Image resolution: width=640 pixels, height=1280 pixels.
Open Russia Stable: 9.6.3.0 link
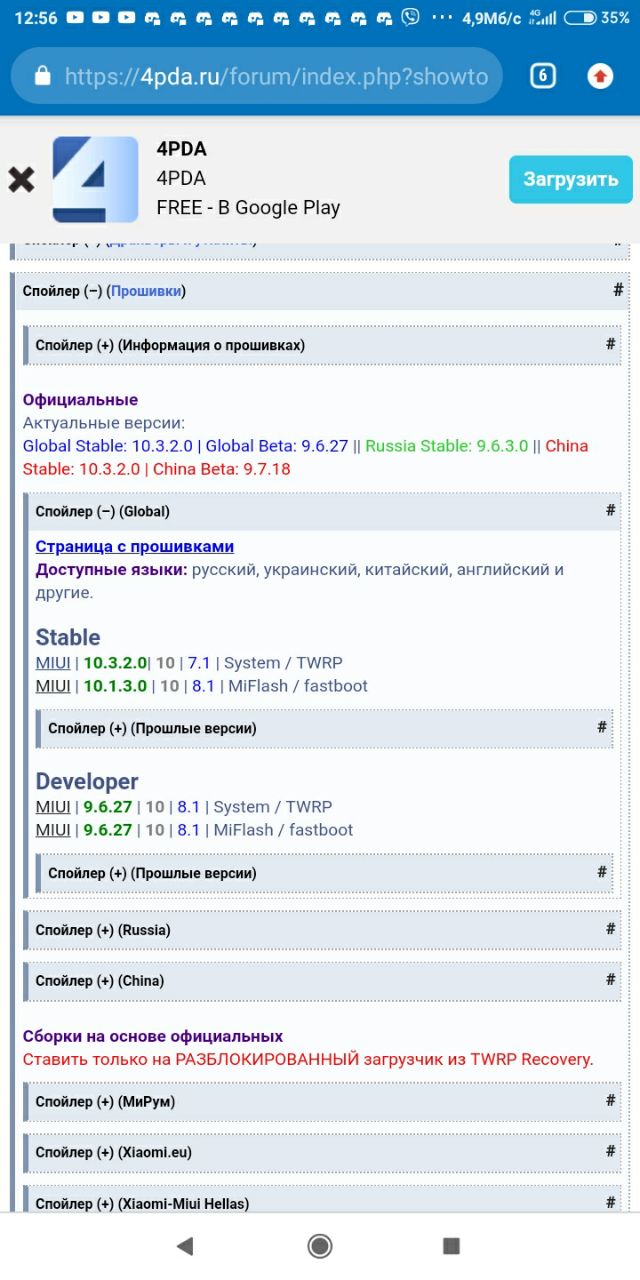click(x=446, y=446)
